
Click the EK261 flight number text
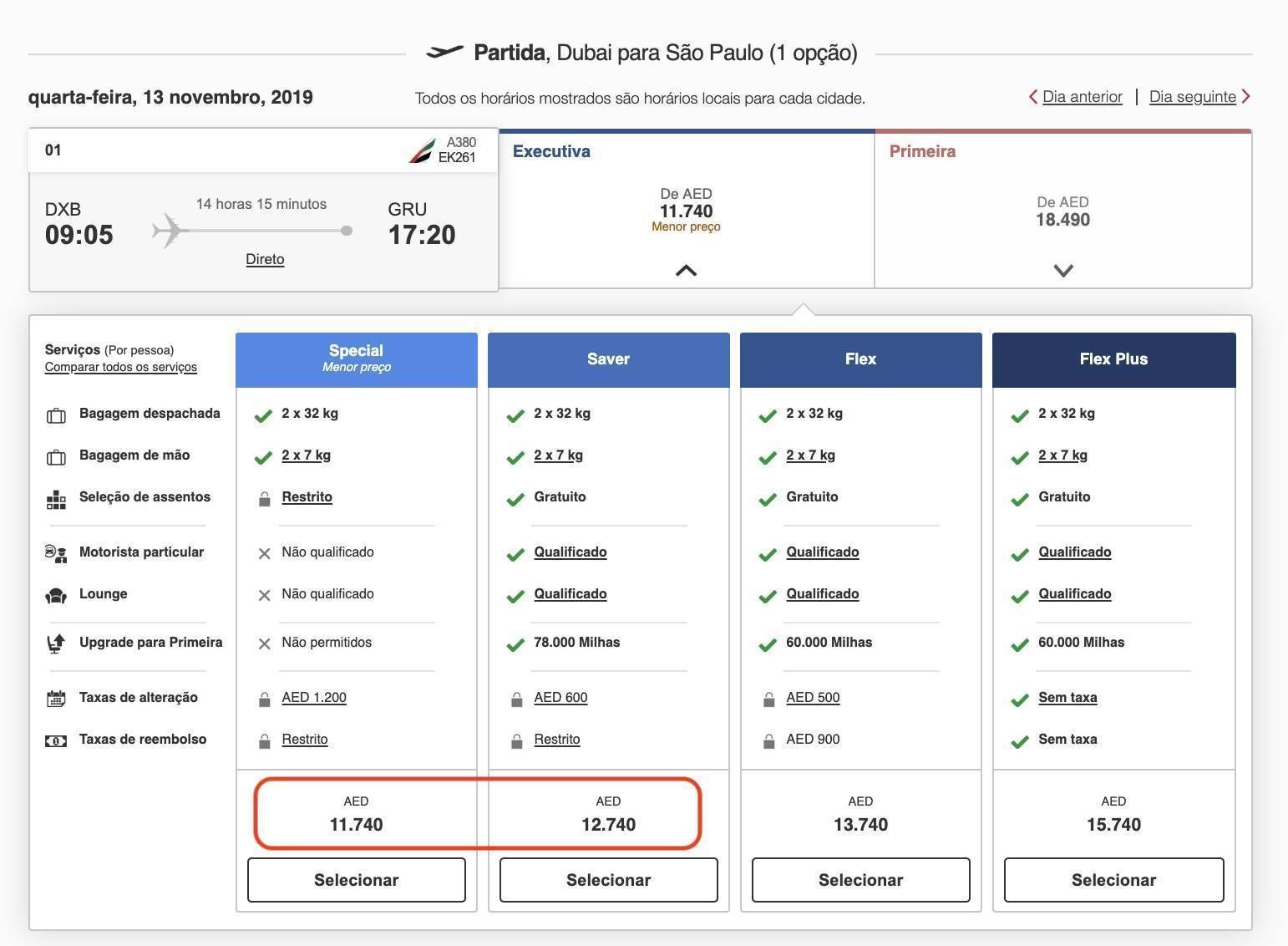[457, 158]
